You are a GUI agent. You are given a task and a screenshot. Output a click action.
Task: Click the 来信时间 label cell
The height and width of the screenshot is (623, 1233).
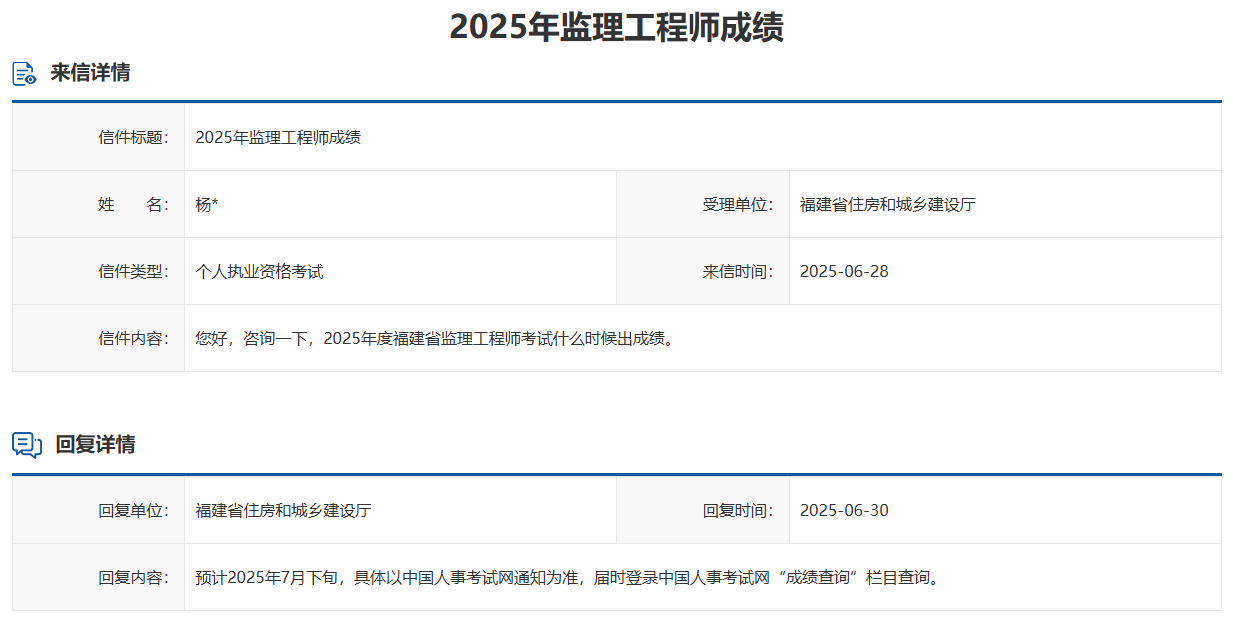click(x=703, y=271)
